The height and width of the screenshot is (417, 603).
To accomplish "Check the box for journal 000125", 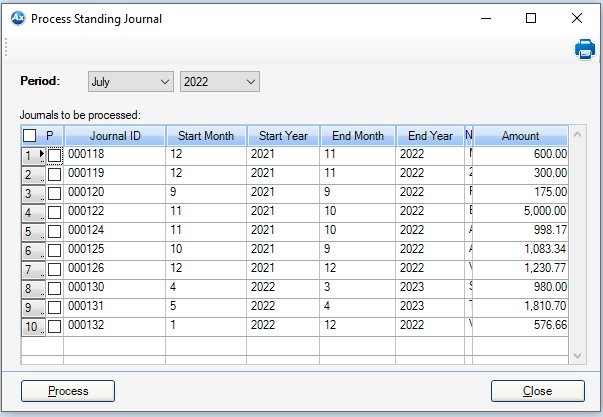I will [x=54, y=250].
